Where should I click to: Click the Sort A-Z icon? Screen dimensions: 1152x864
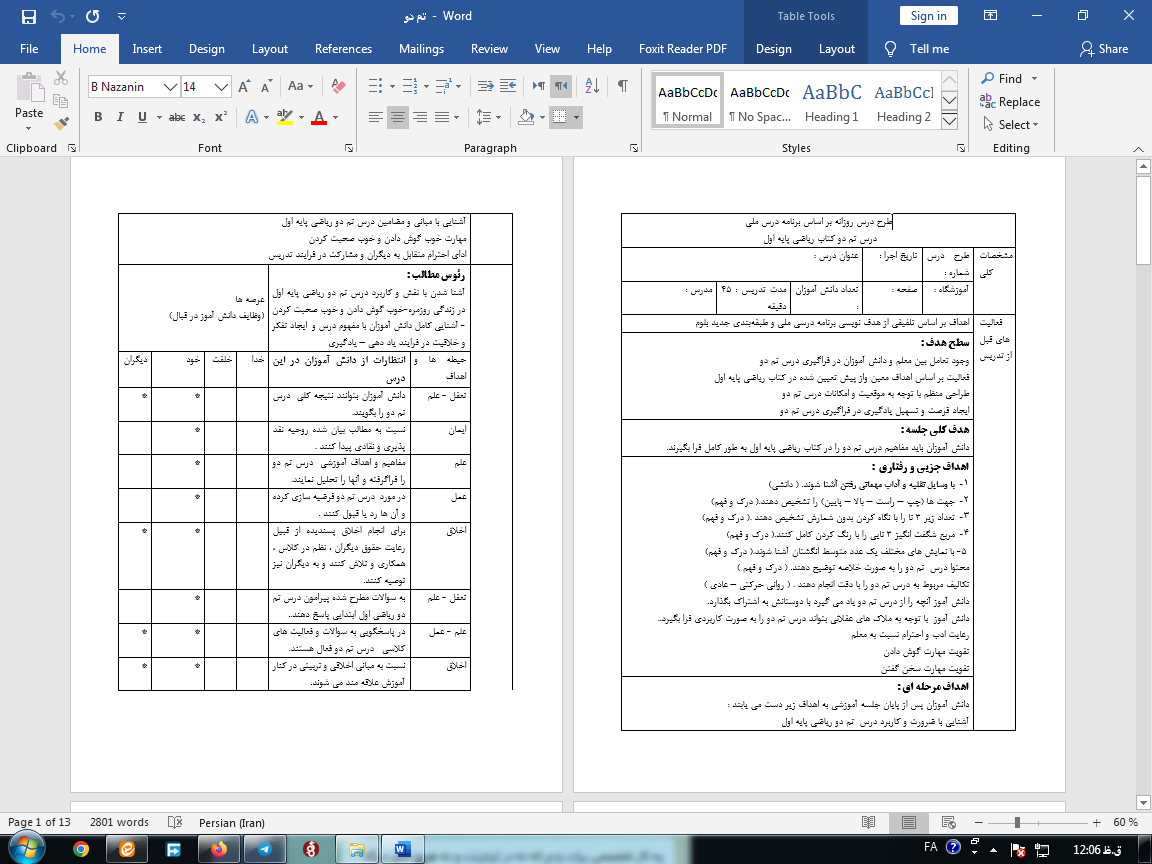(x=590, y=87)
